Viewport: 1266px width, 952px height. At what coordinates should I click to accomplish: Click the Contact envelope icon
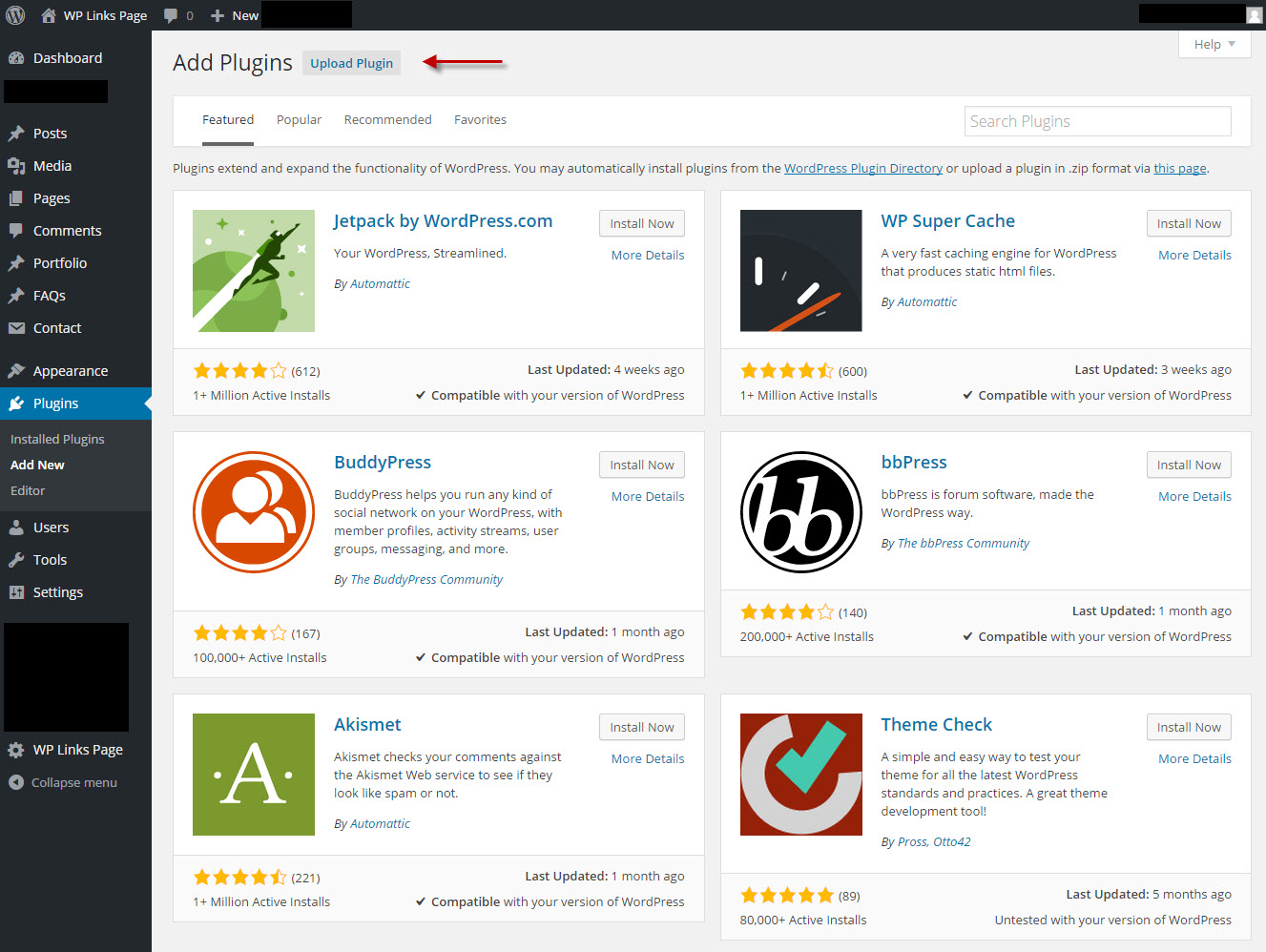coord(16,328)
